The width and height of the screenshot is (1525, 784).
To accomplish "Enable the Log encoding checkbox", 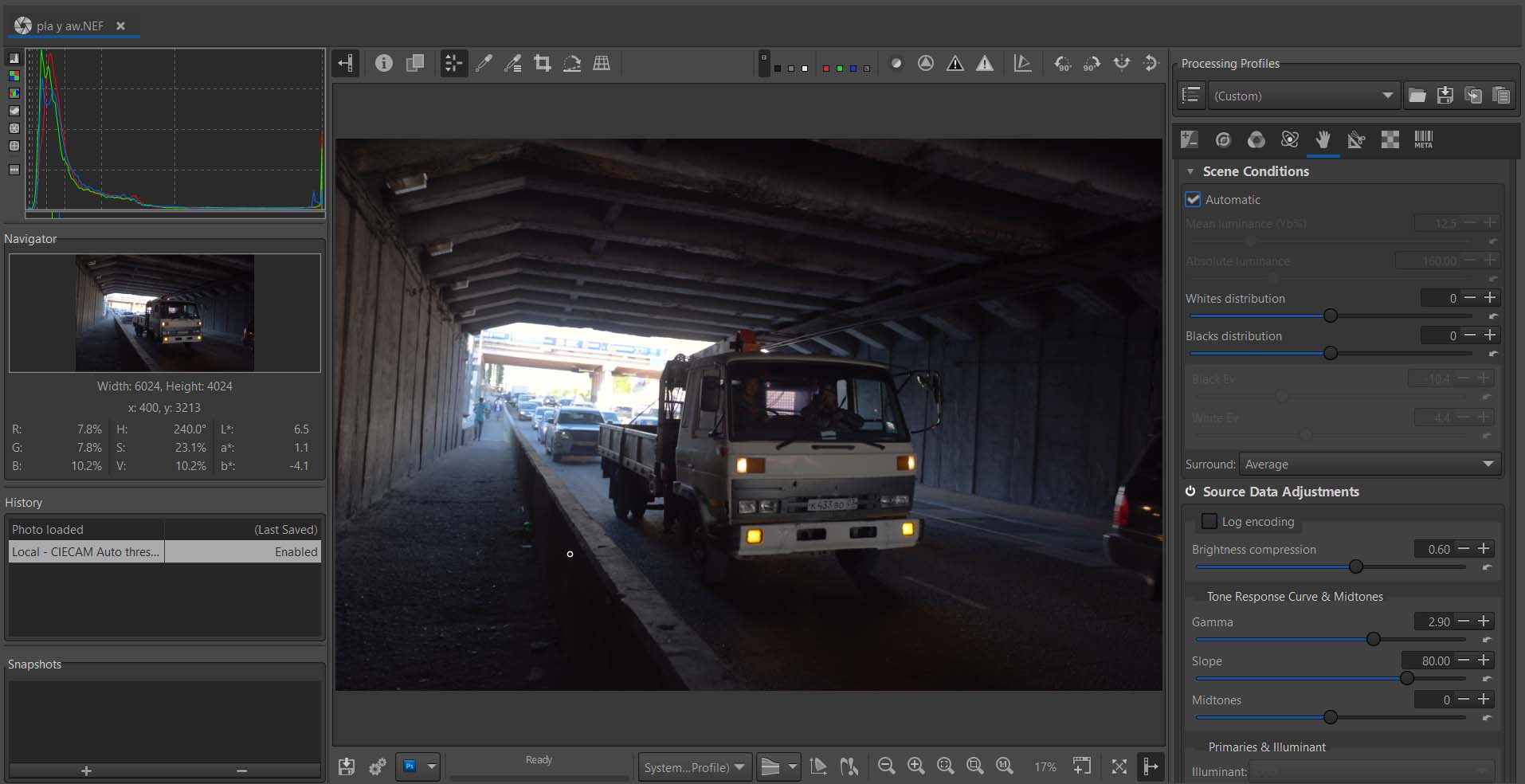I will [x=1209, y=522].
